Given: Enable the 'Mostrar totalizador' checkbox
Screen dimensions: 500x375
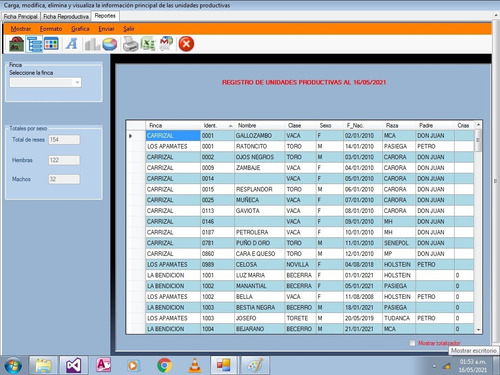Looking at the screenshot, I should pos(412,343).
